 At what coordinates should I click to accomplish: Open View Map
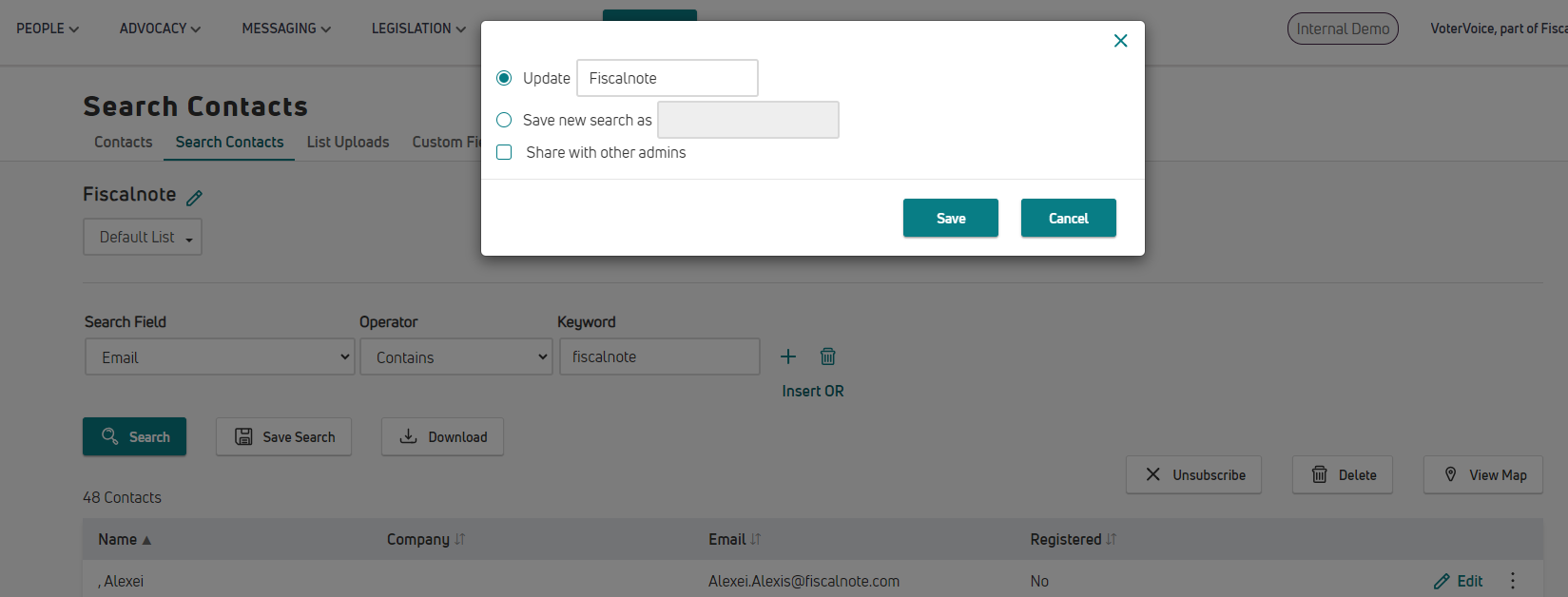point(1483,474)
